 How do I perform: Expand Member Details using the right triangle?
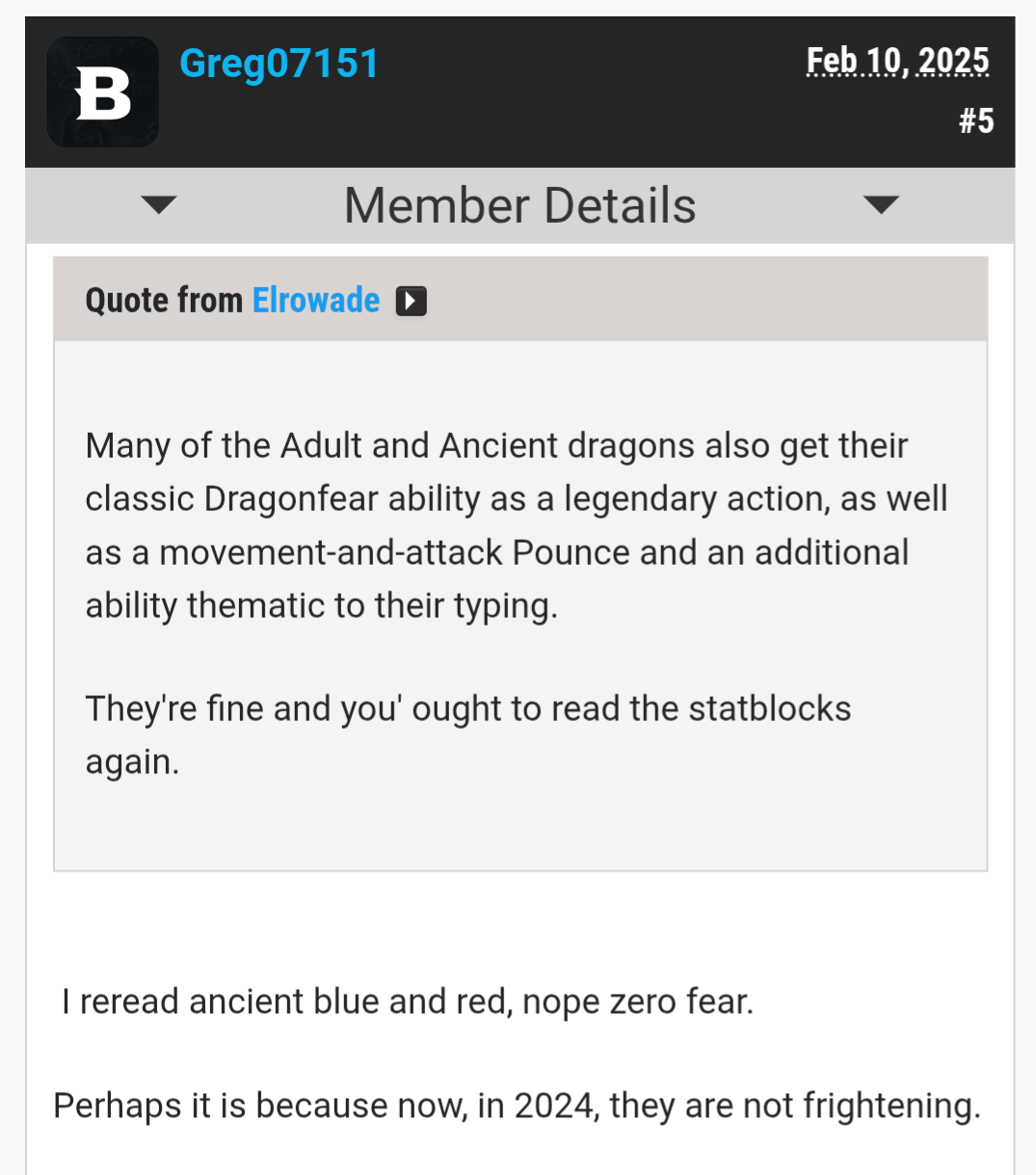pyautogui.click(x=881, y=204)
